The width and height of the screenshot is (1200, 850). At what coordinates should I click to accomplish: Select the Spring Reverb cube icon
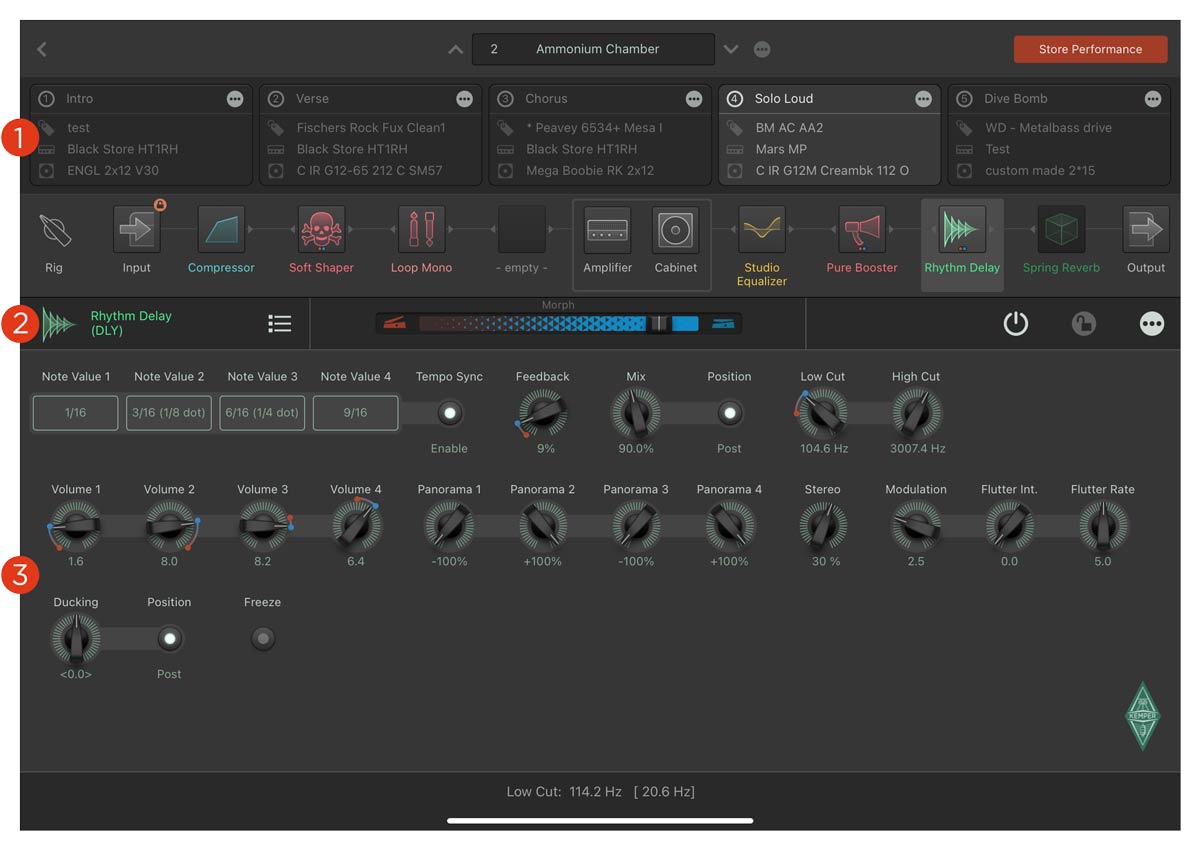[x=1061, y=230]
